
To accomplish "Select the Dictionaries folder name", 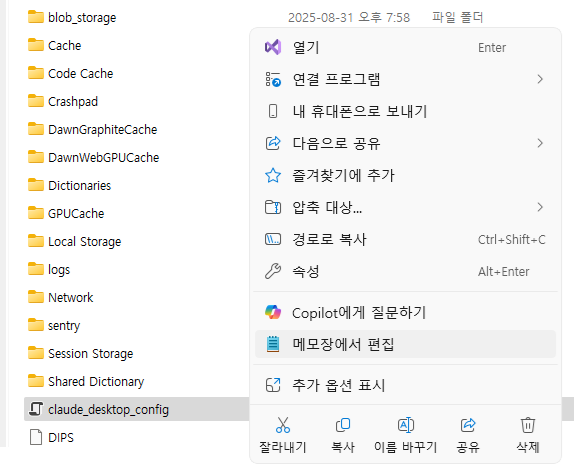I will point(79,186).
